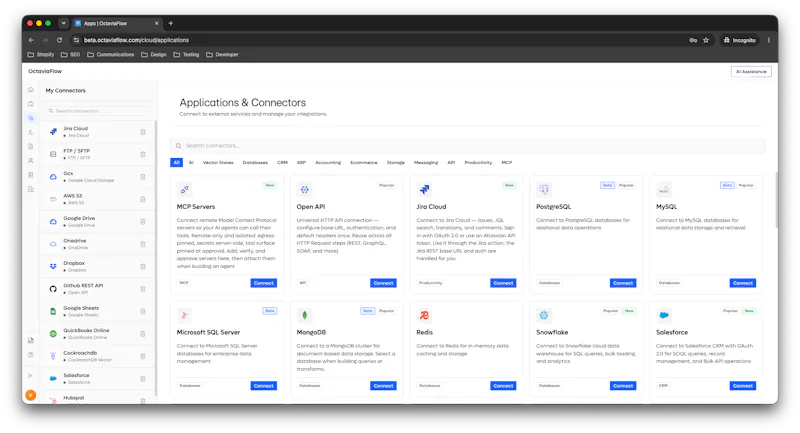Connect the MCP Servers application
Screen dimensions: 800x433
pos(264,283)
